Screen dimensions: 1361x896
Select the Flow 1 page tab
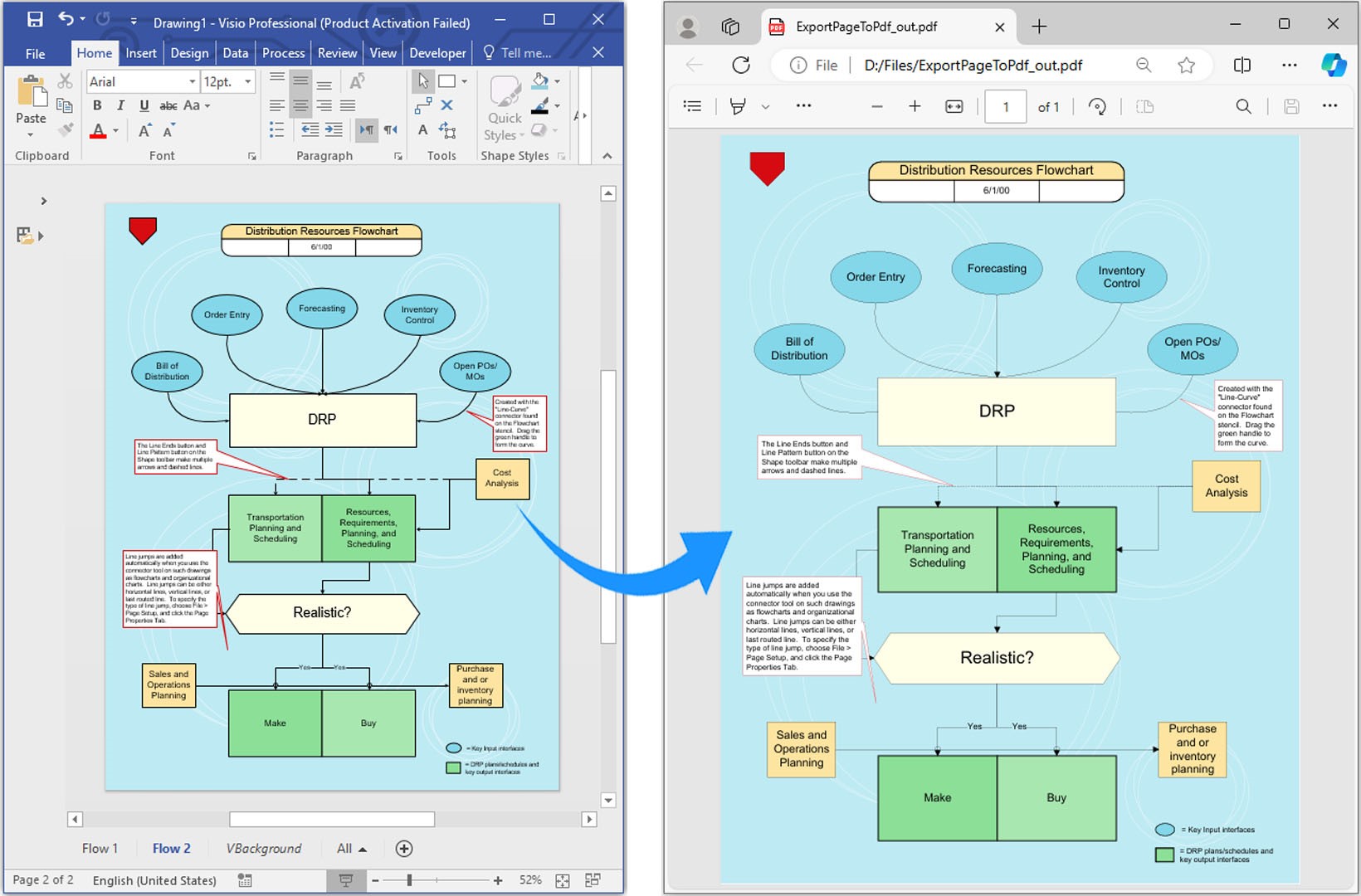coord(99,848)
